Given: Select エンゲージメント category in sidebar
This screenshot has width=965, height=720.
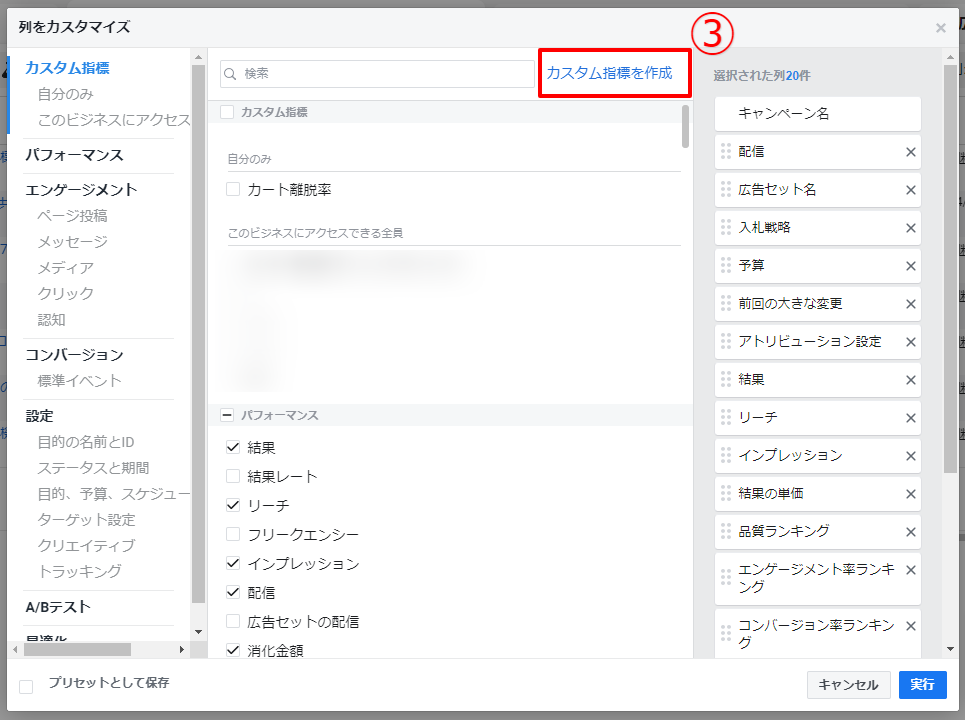Looking at the screenshot, I should 81,190.
